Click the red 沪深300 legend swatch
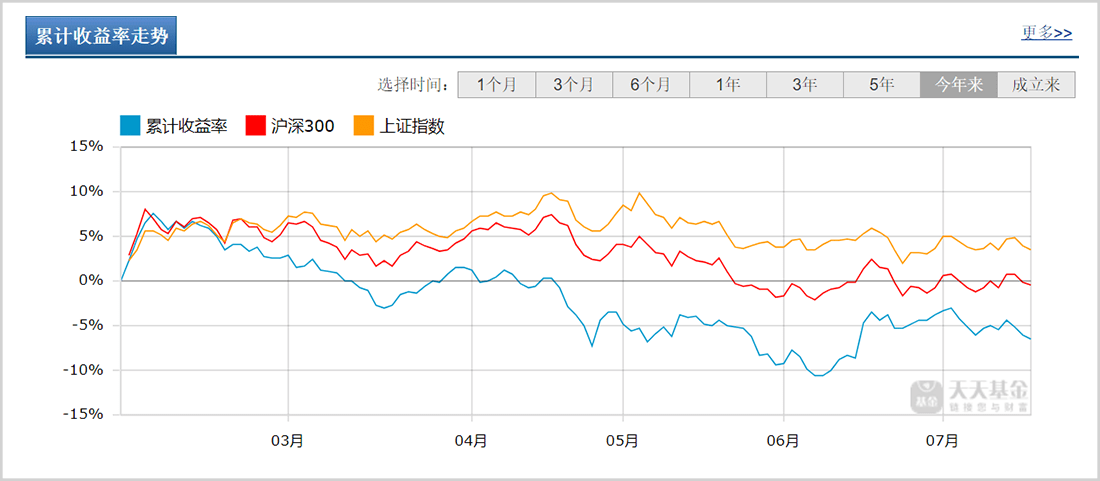 tap(255, 126)
